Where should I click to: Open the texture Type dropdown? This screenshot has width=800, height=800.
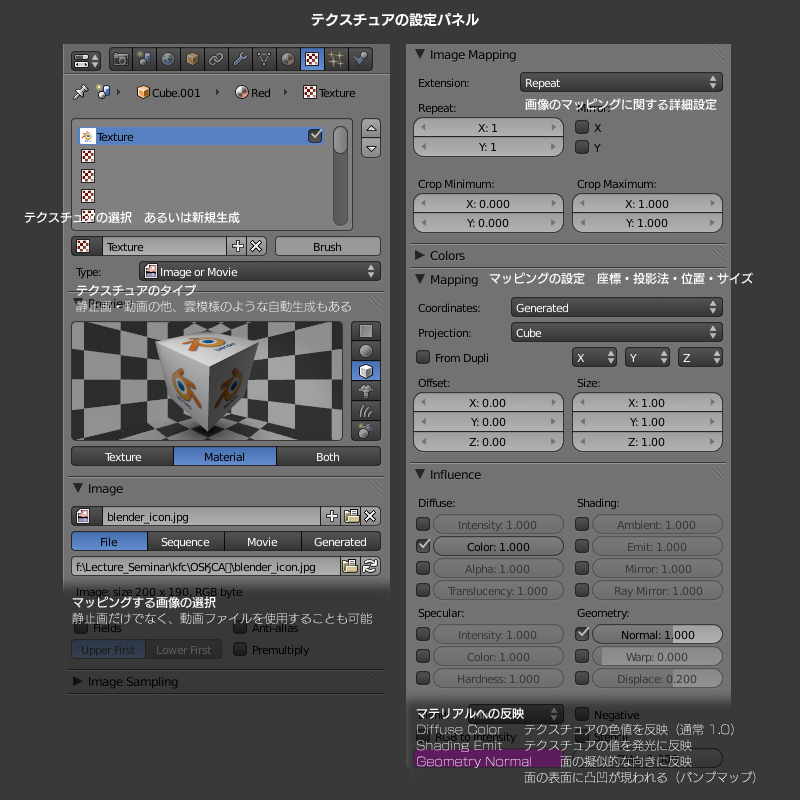point(259,271)
